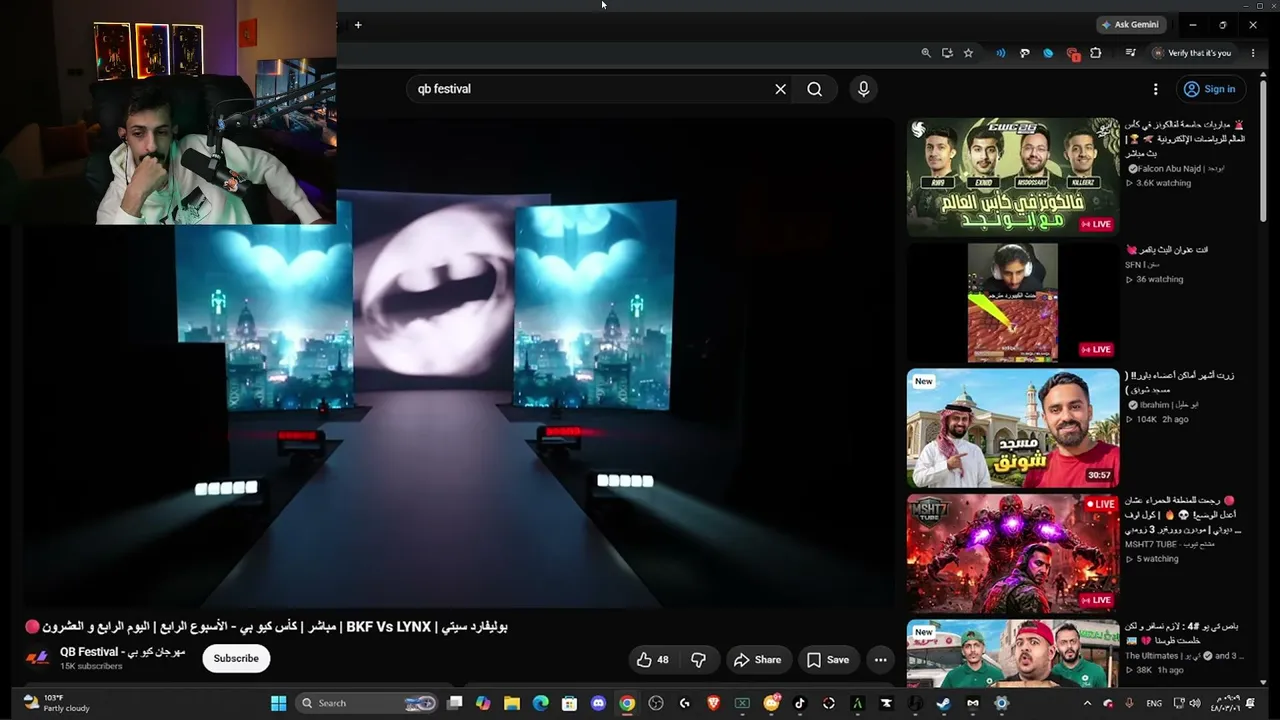The image size is (1280, 720).
Task: Switch the ENG input language indicator
Action: click(1154, 703)
